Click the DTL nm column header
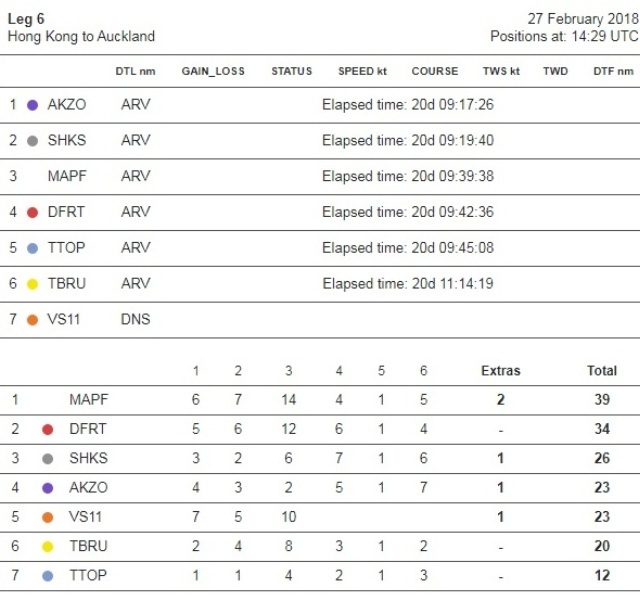 coord(136,72)
